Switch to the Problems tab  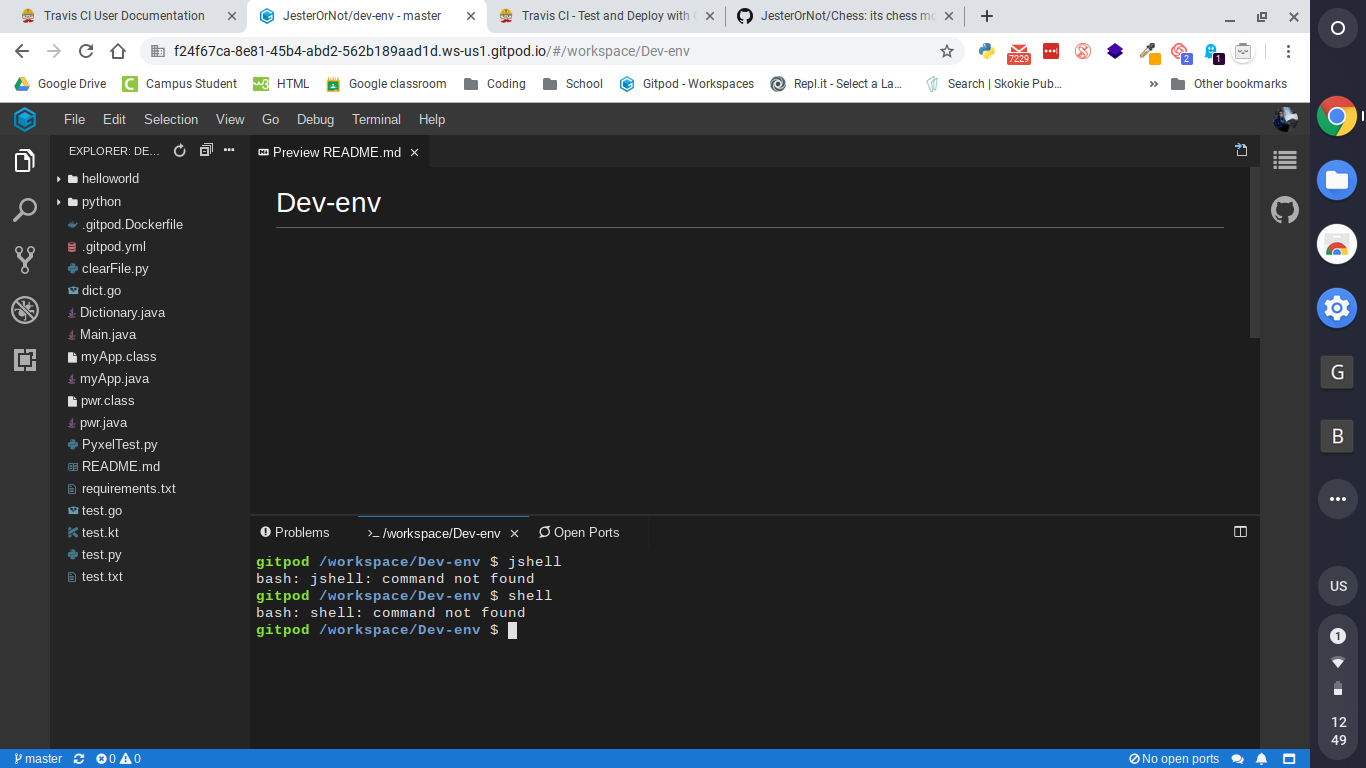pos(295,532)
